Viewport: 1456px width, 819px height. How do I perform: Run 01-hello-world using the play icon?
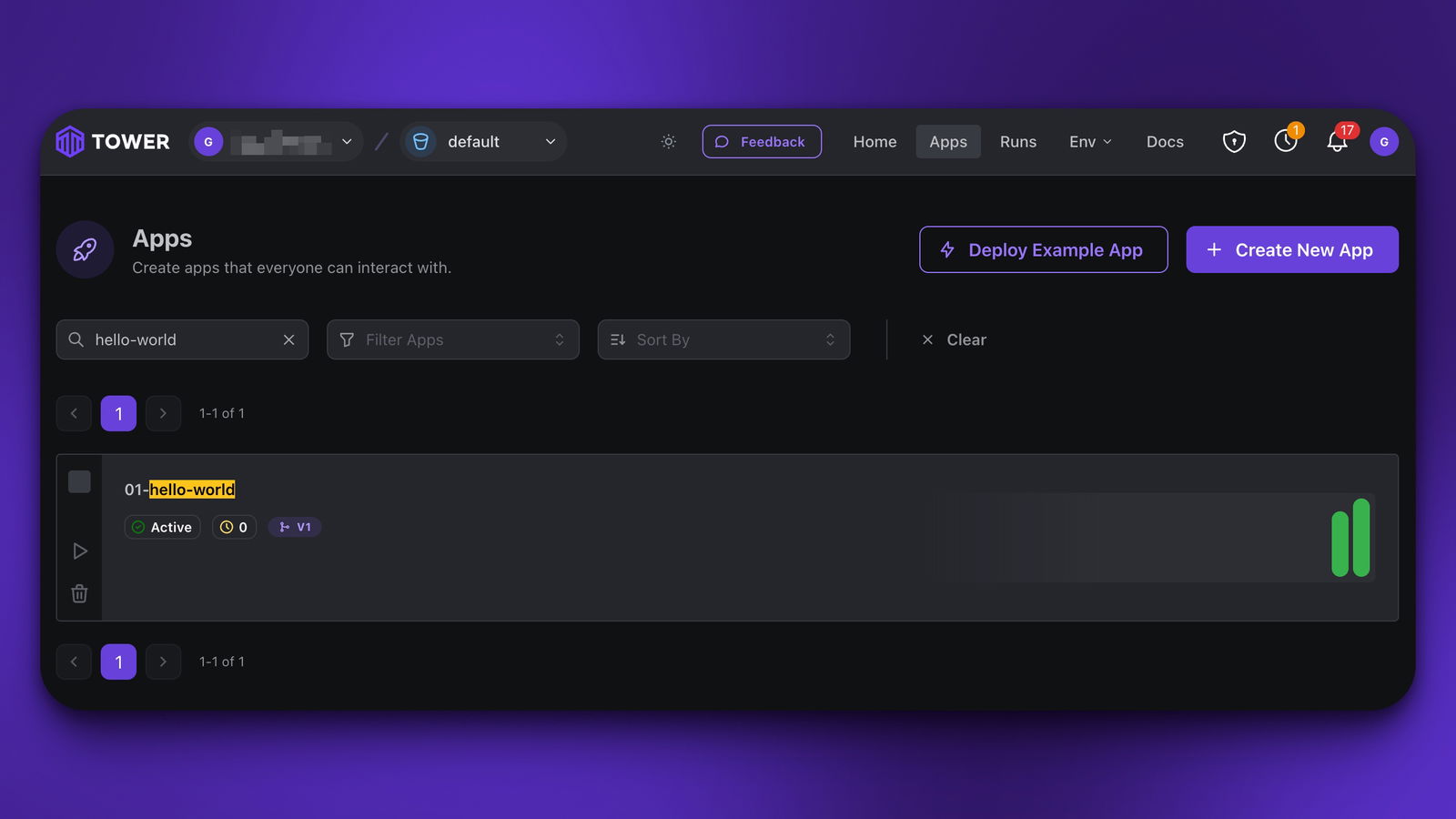79,551
